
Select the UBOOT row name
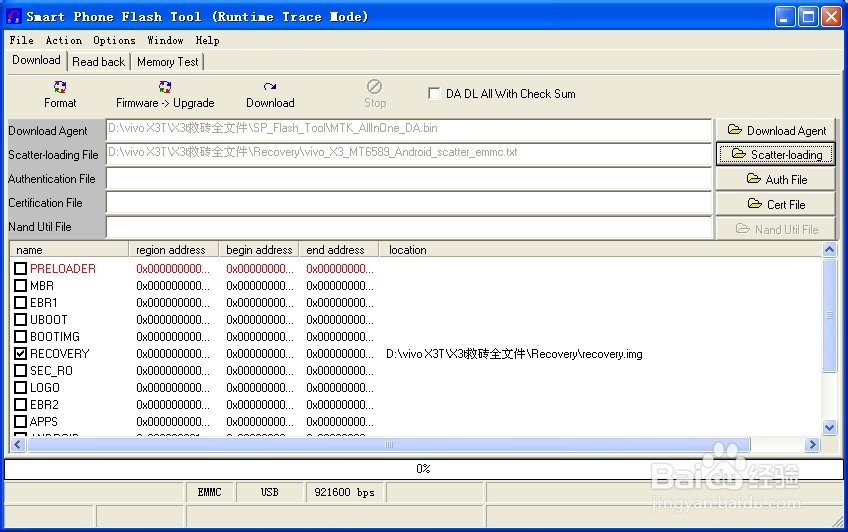[49, 320]
